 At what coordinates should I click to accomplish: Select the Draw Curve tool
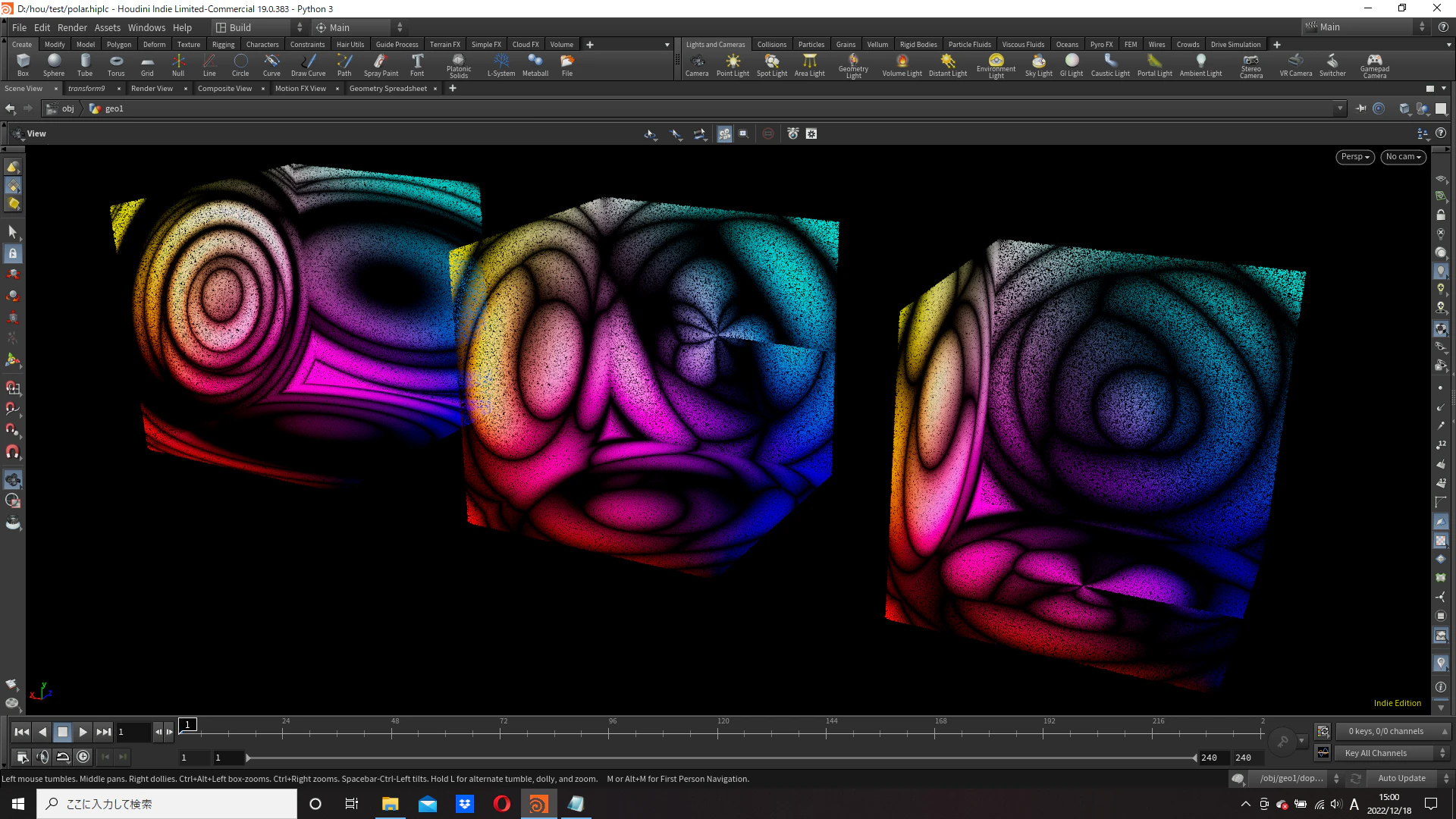(x=308, y=65)
